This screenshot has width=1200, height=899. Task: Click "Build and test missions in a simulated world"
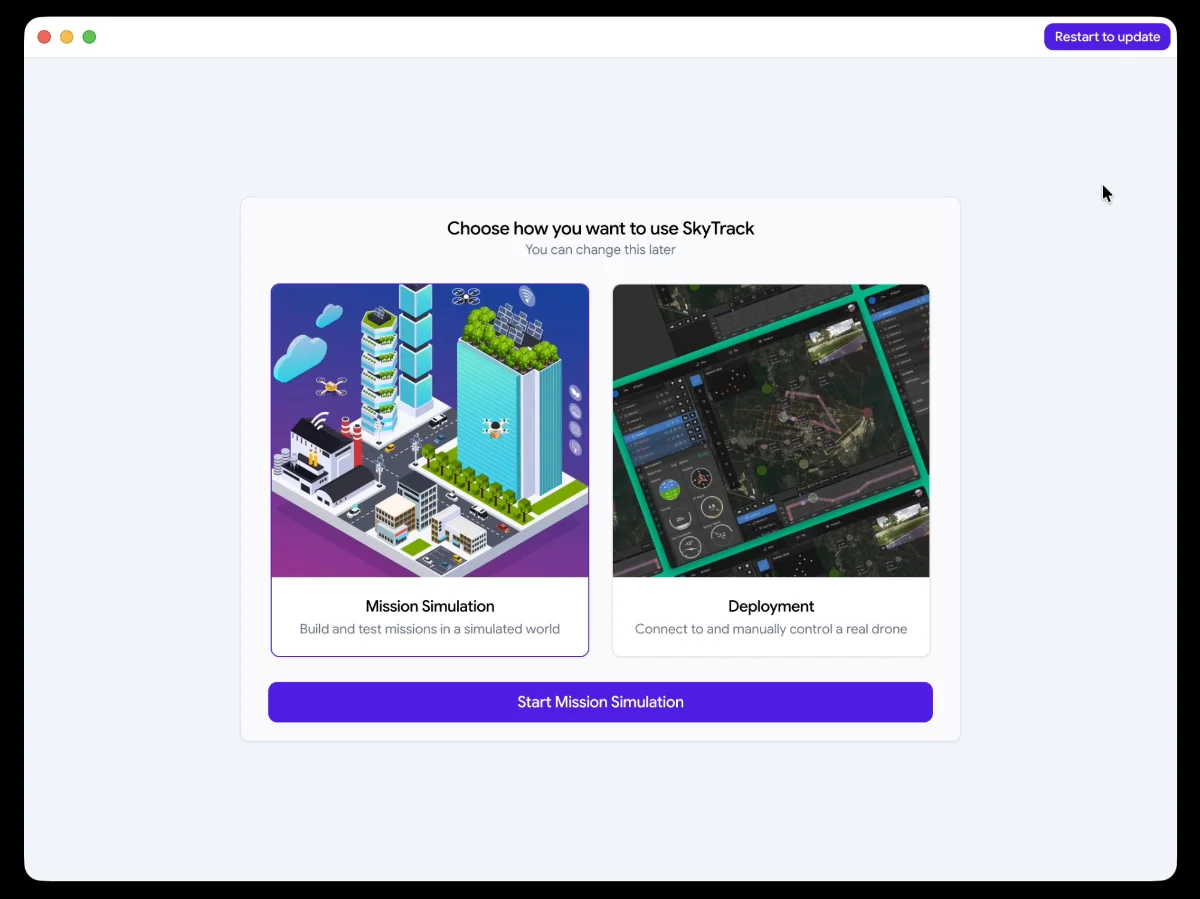click(x=430, y=629)
